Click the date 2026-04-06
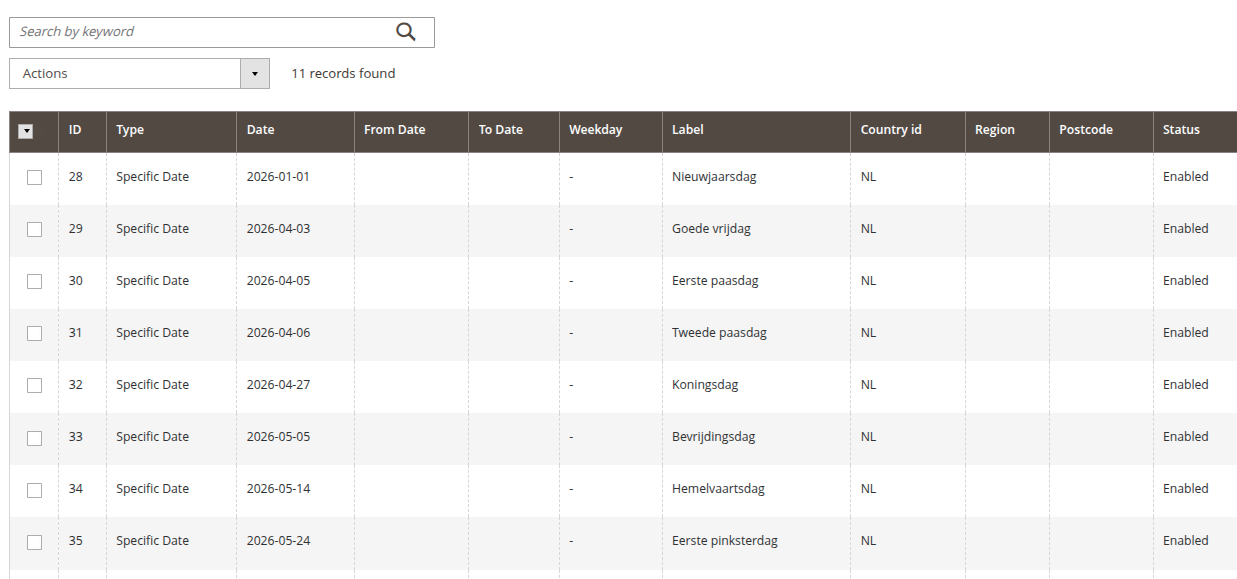This screenshot has width=1237, height=579. pyautogui.click(x=278, y=333)
